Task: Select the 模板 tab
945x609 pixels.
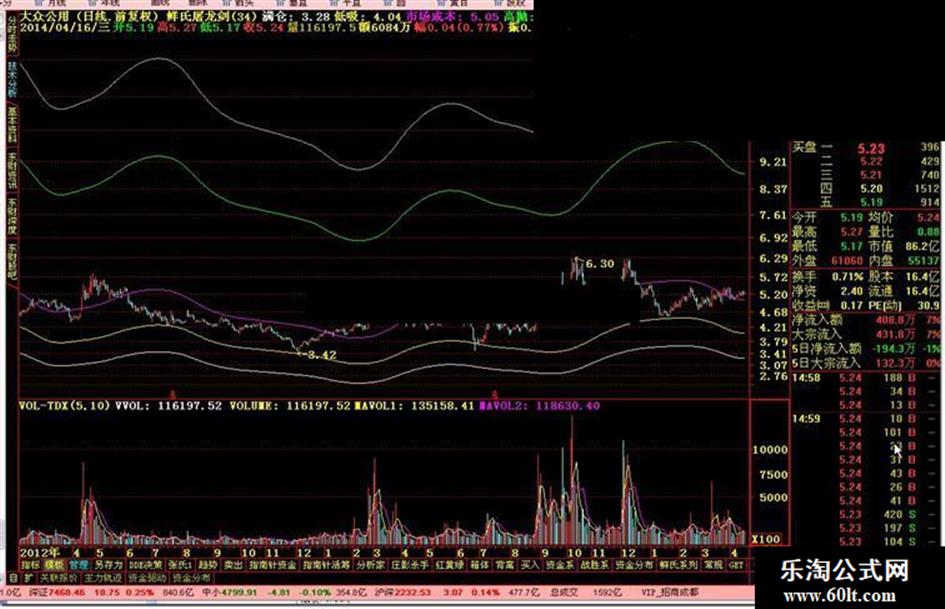Action: coord(54,565)
